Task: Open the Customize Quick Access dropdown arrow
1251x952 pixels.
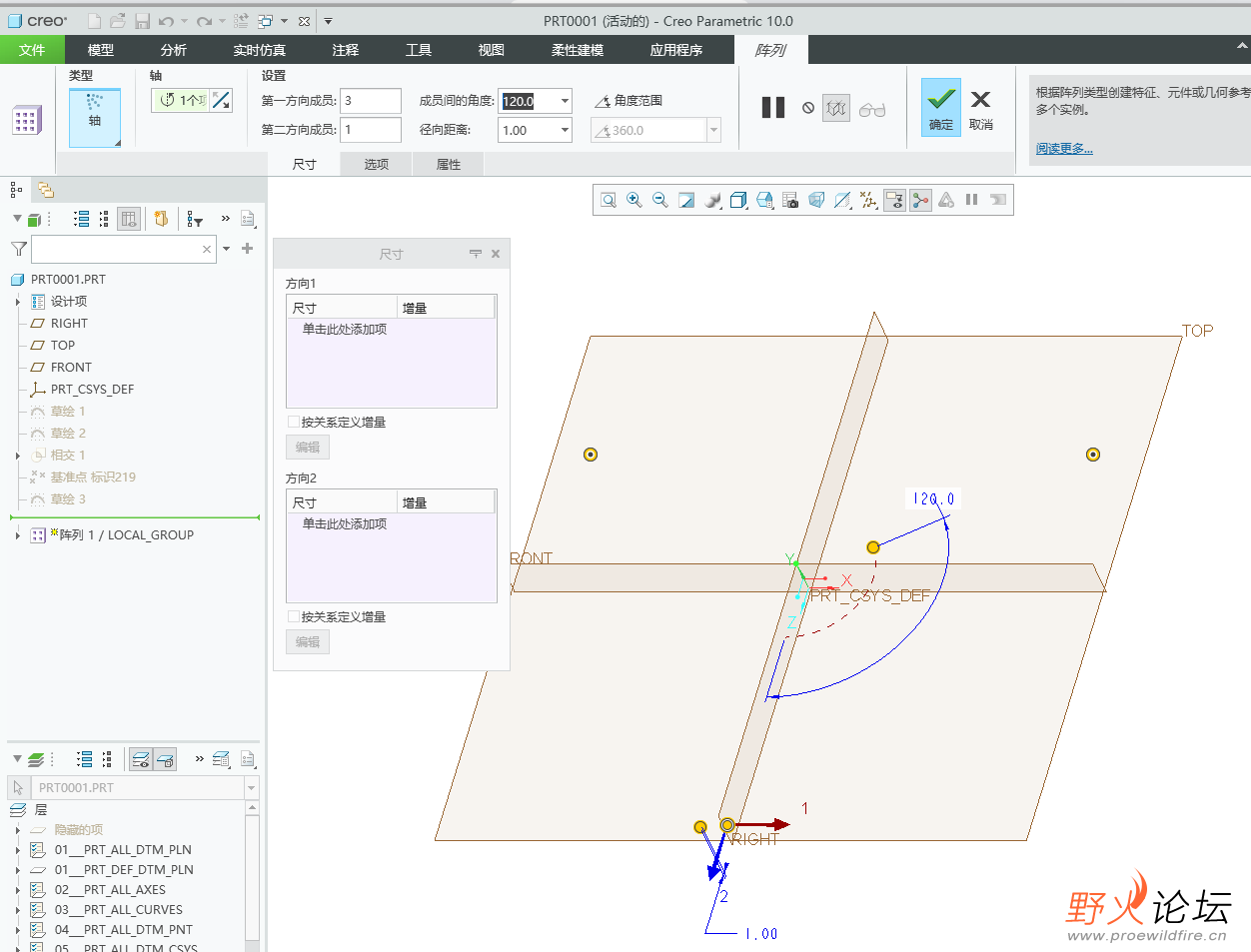Action: click(x=328, y=21)
